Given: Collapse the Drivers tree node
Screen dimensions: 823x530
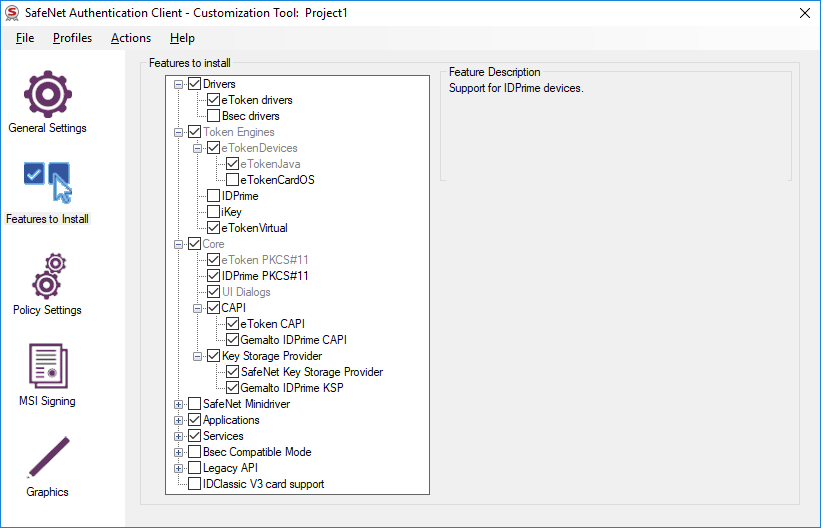Looking at the screenshot, I should click(179, 84).
